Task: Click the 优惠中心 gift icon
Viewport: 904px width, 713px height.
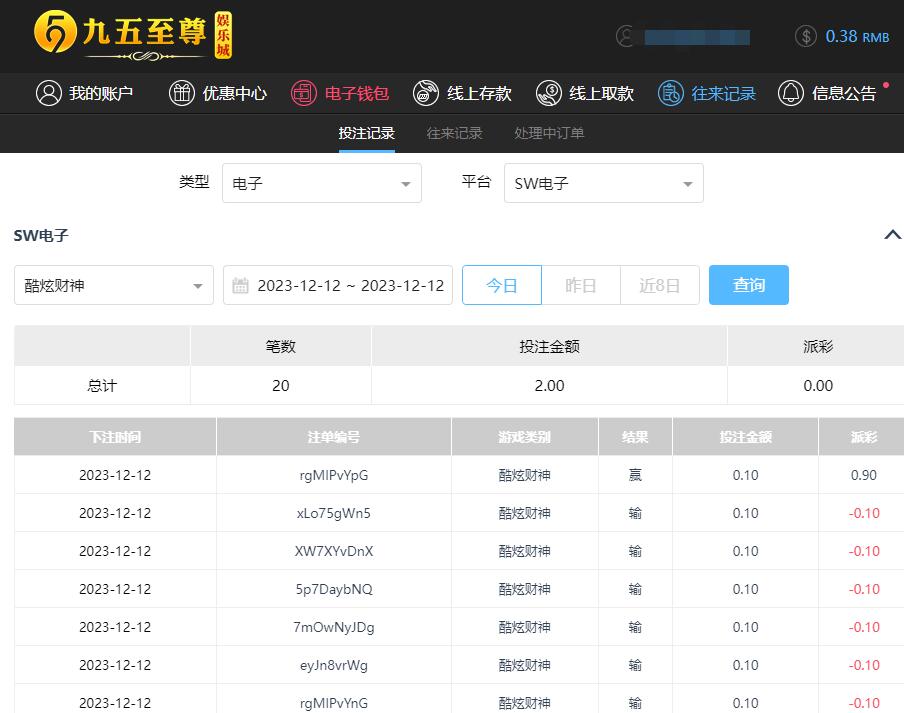Action: click(x=182, y=93)
